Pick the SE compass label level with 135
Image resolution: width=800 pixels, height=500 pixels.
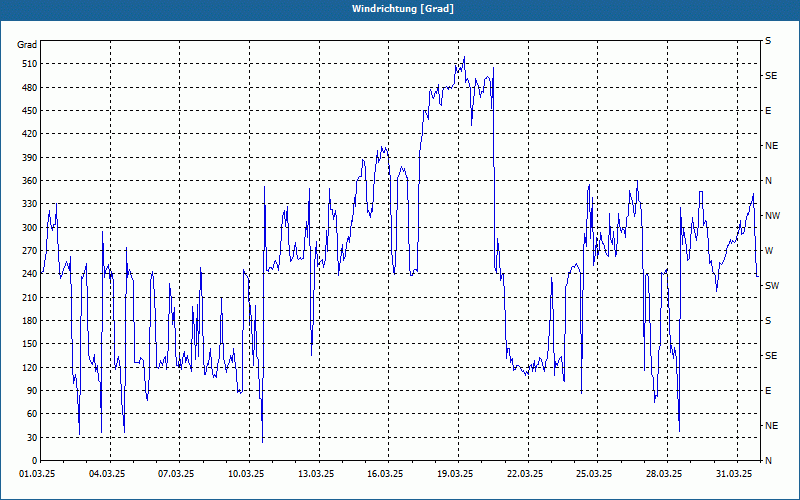tap(771, 356)
